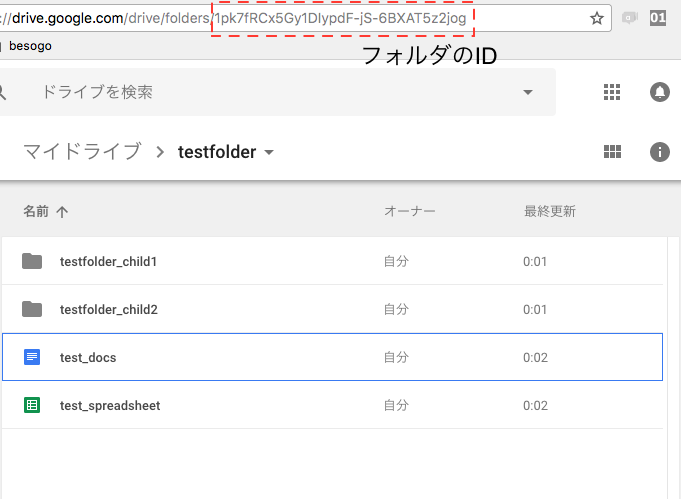Viewport: 681px width, 499px height.
Task: Click the browser extension icon labeled 01
Action: [659, 18]
